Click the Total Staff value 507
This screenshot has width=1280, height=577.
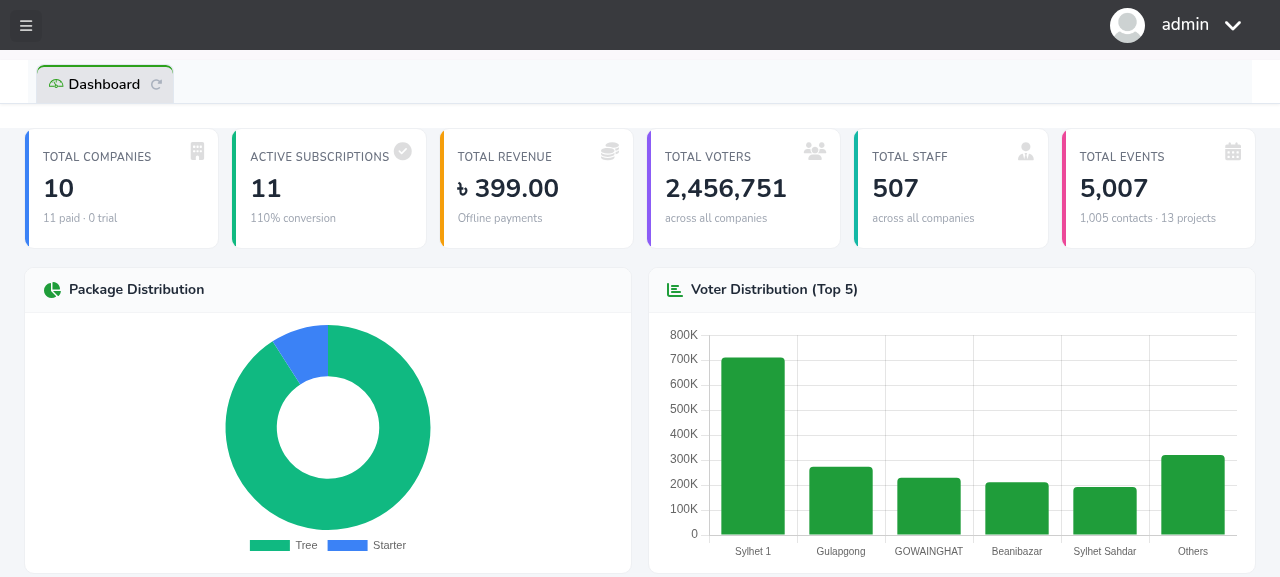896,188
